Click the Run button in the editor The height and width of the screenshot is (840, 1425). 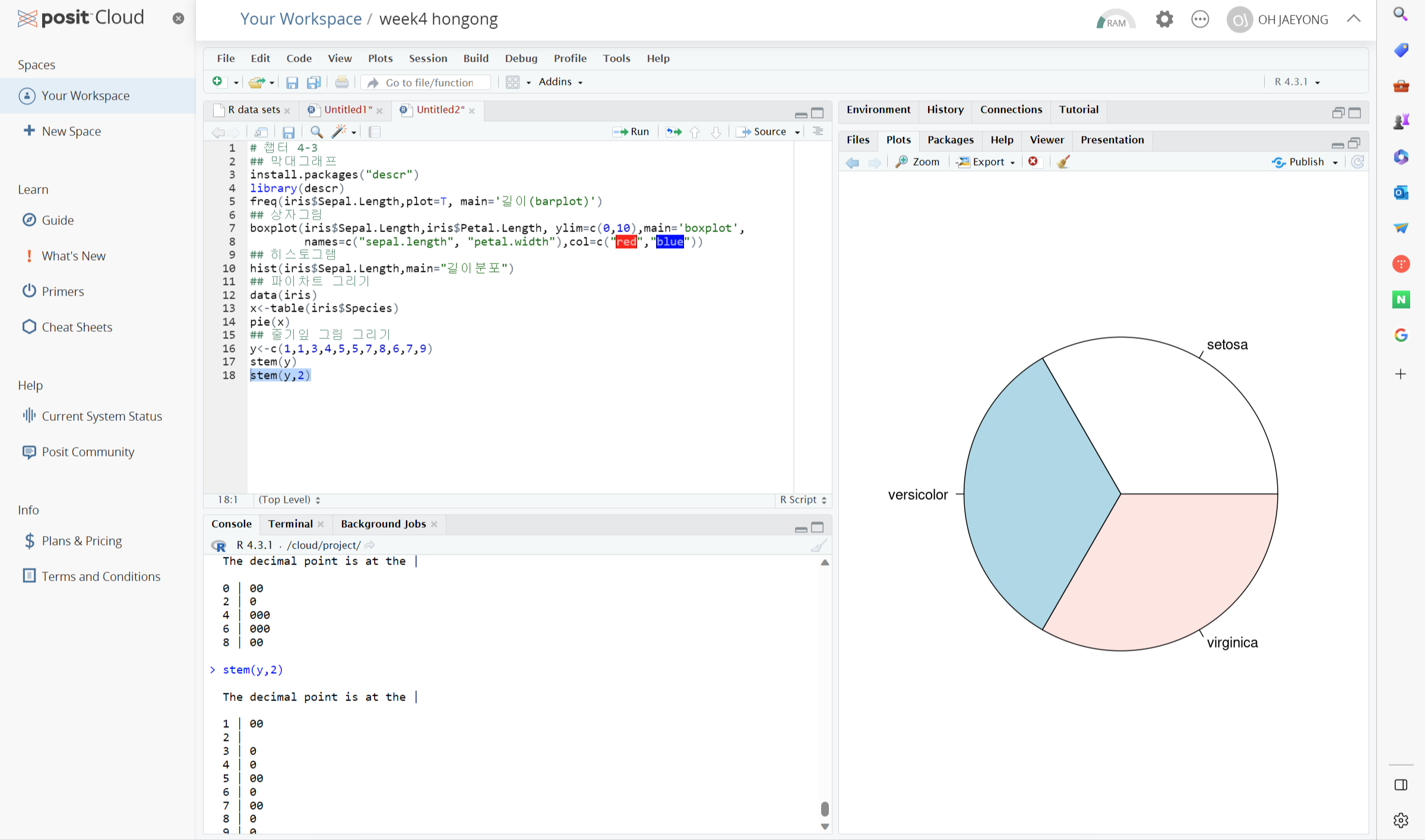[631, 132]
